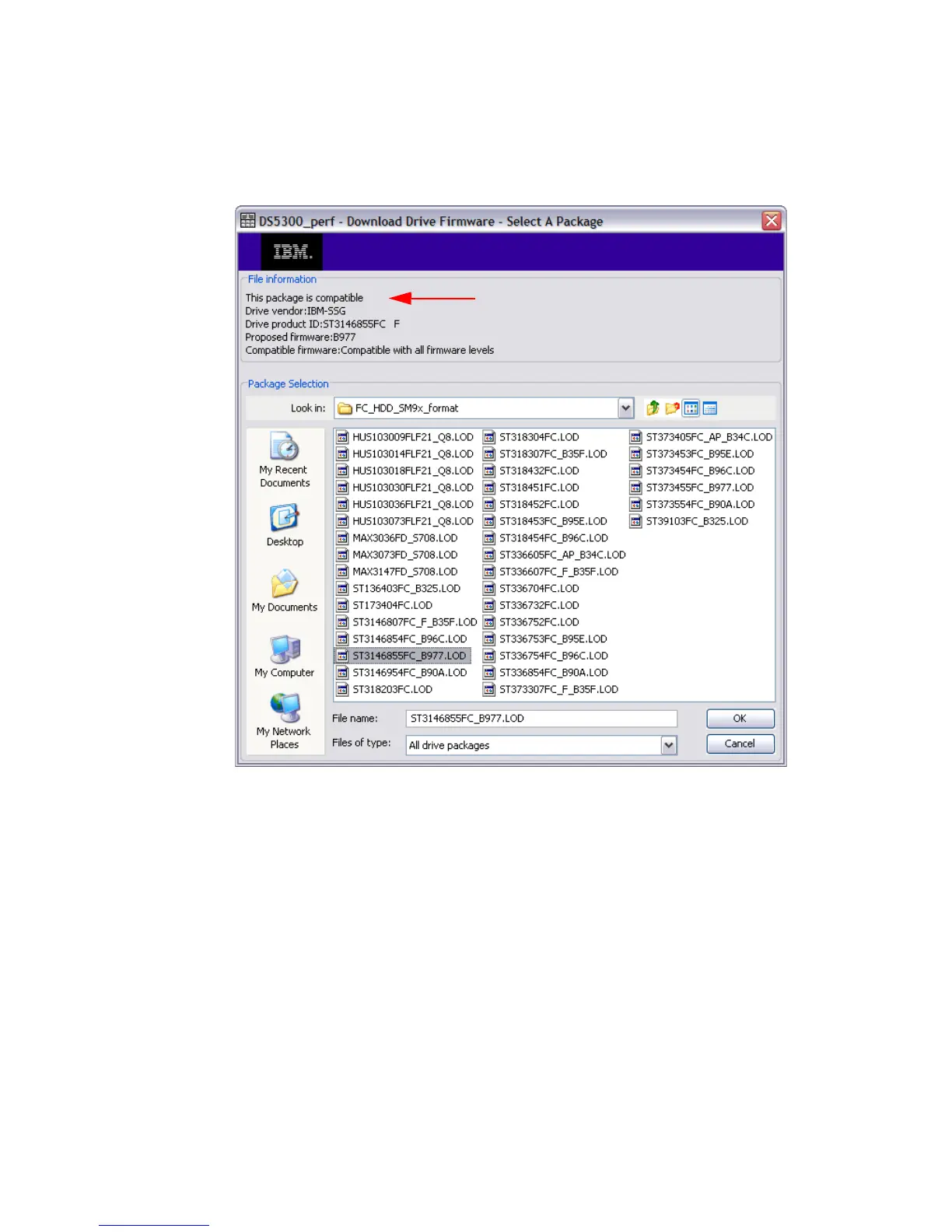Select file ST136403FC_B325.LOD
Image resolution: width=952 pixels, height=1232 pixels.
coord(399,589)
